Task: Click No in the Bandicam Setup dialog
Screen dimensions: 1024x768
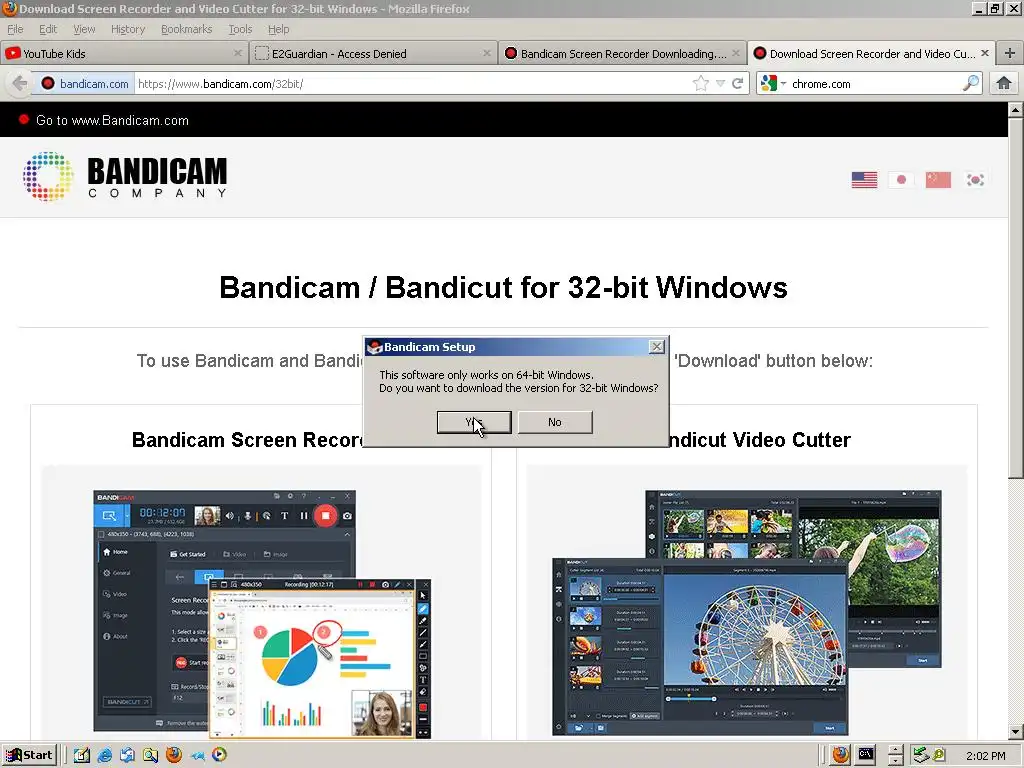Action: [555, 422]
